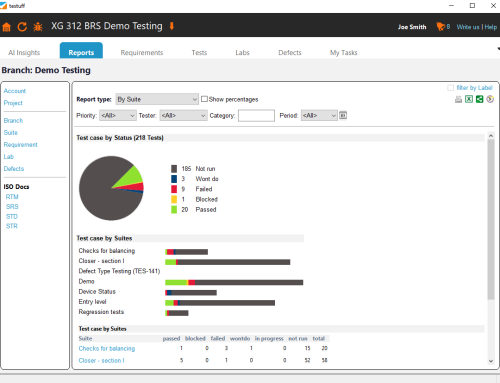
Task: Click the green share icon
Action: coord(479,99)
